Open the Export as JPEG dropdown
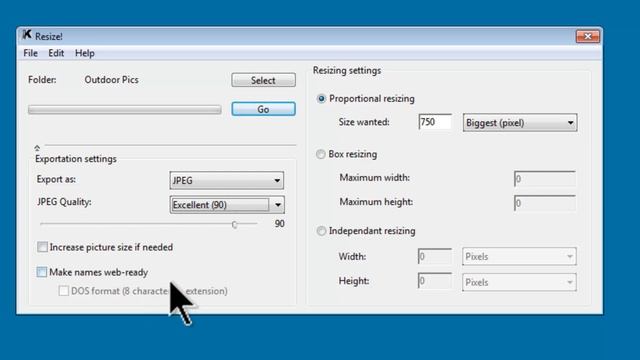This screenshot has width=640, height=360. tap(227, 180)
